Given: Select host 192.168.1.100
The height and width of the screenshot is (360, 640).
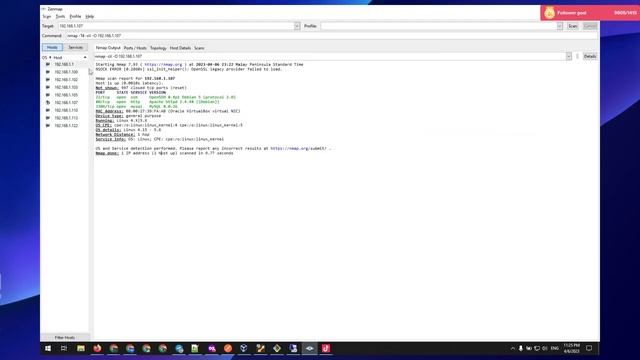Looking at the screenshot, I should pyautogui.click(x=66, y=72).
